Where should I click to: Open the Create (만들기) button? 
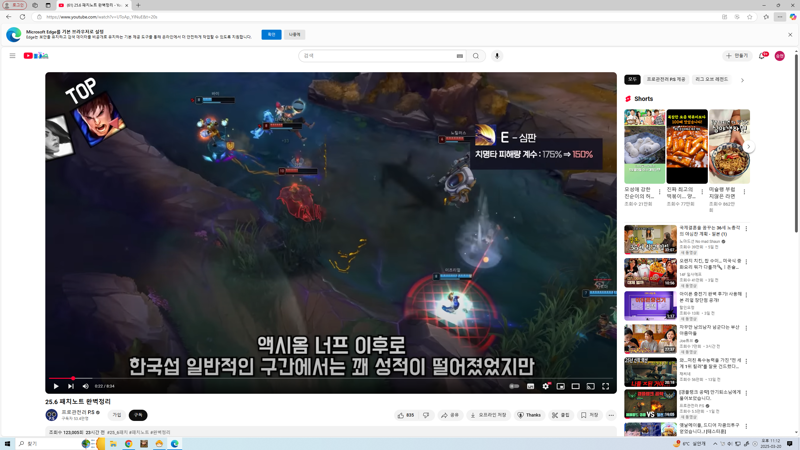click(x=737, y=56)
